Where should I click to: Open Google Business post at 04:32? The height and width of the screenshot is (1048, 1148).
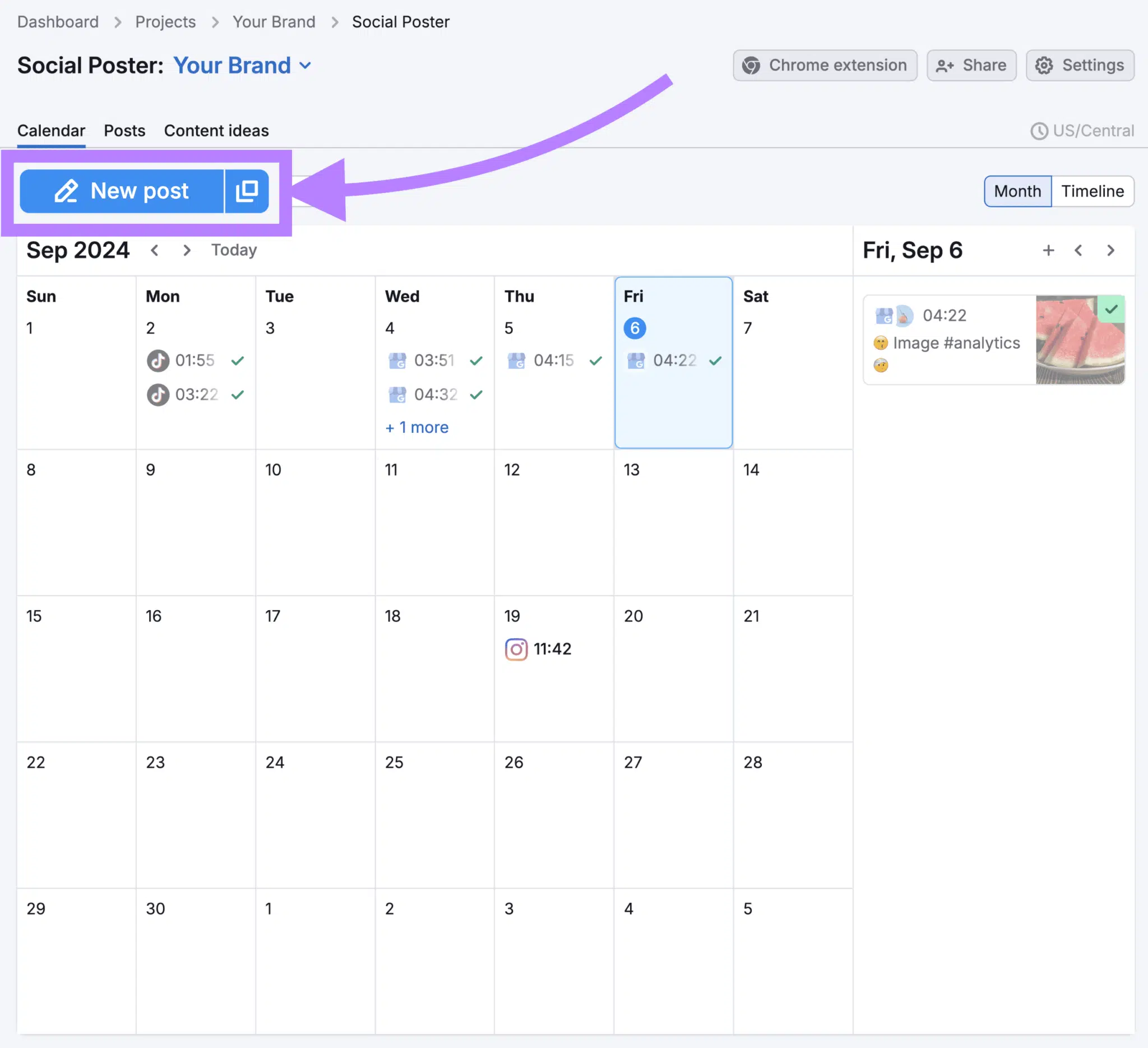pos(434,394)
